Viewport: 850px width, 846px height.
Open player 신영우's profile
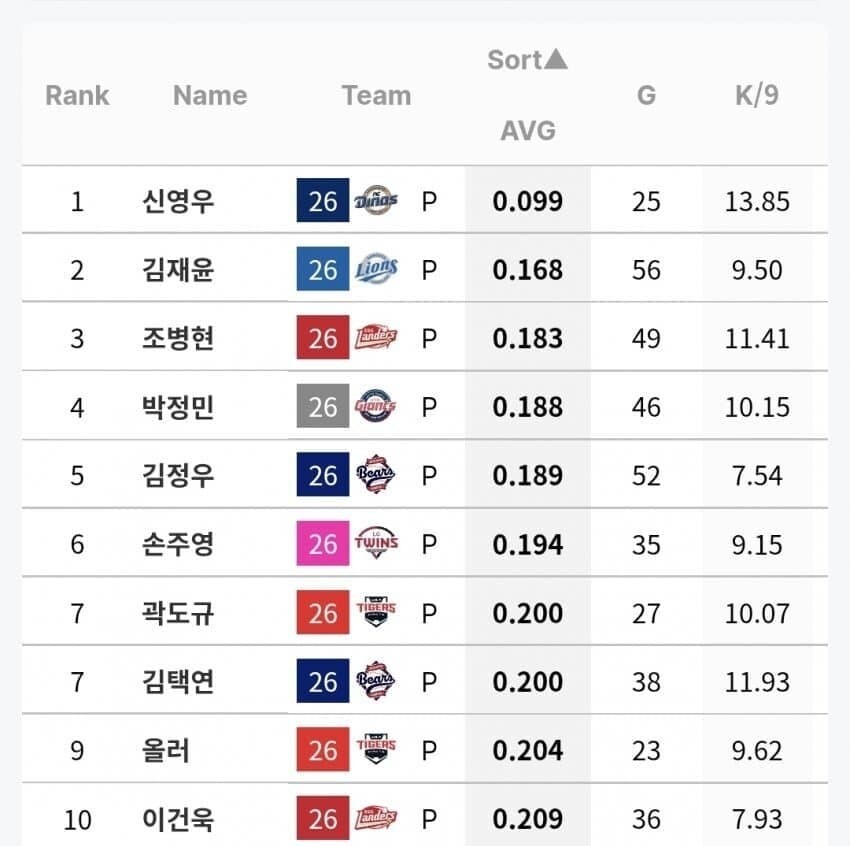pos(178,201)
